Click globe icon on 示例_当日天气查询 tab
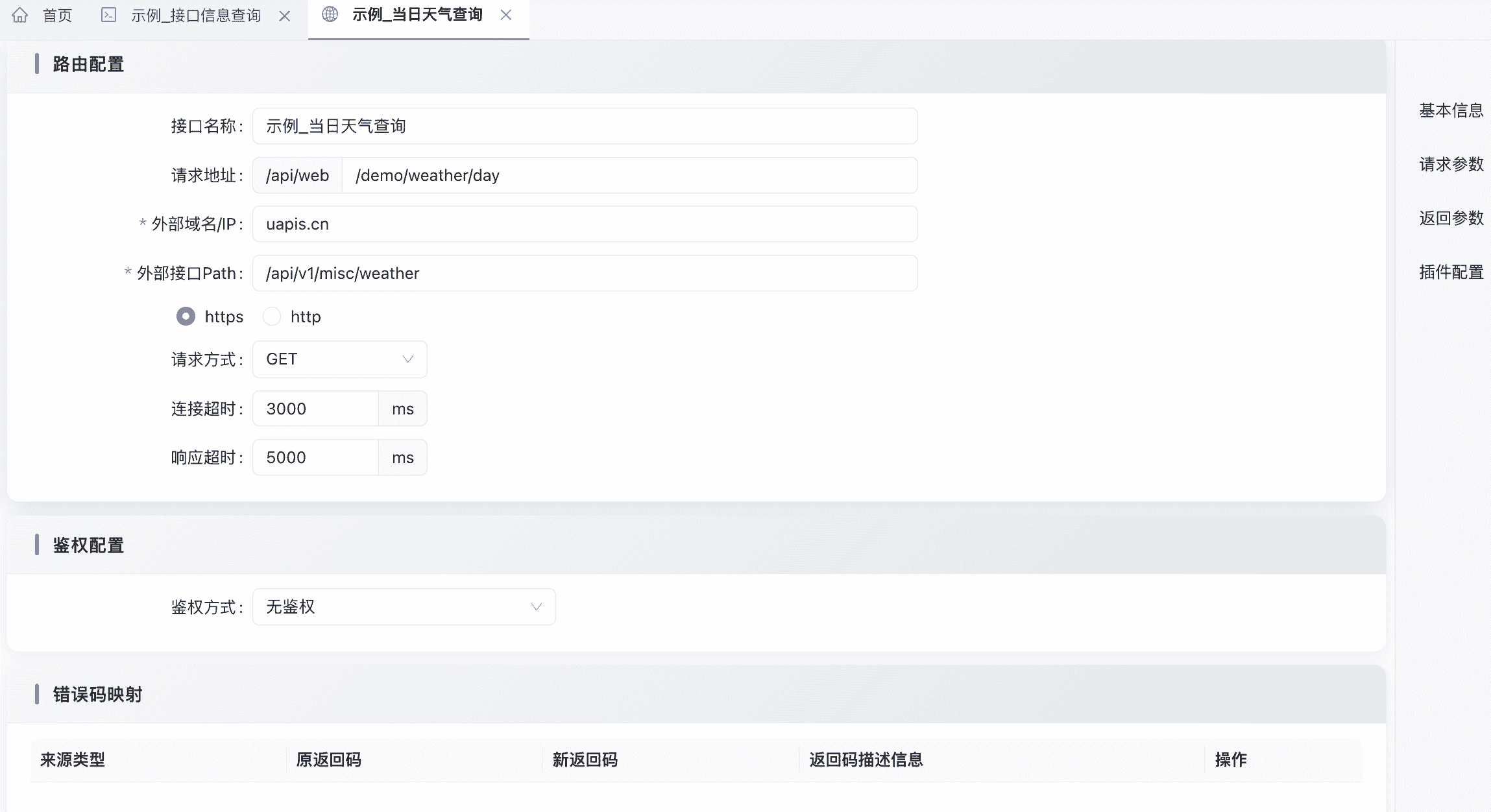1491x812 pixels. (330, 14)
